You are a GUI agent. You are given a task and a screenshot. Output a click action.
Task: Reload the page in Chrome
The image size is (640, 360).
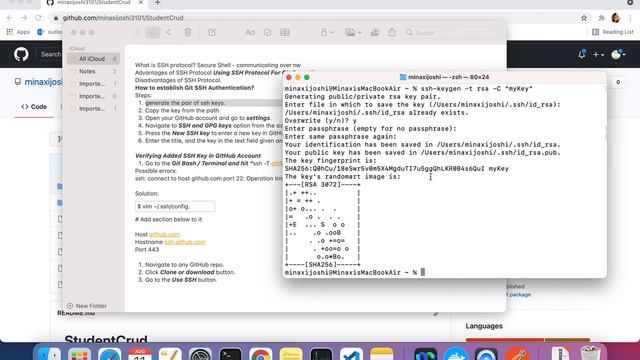tap(38, 18)
